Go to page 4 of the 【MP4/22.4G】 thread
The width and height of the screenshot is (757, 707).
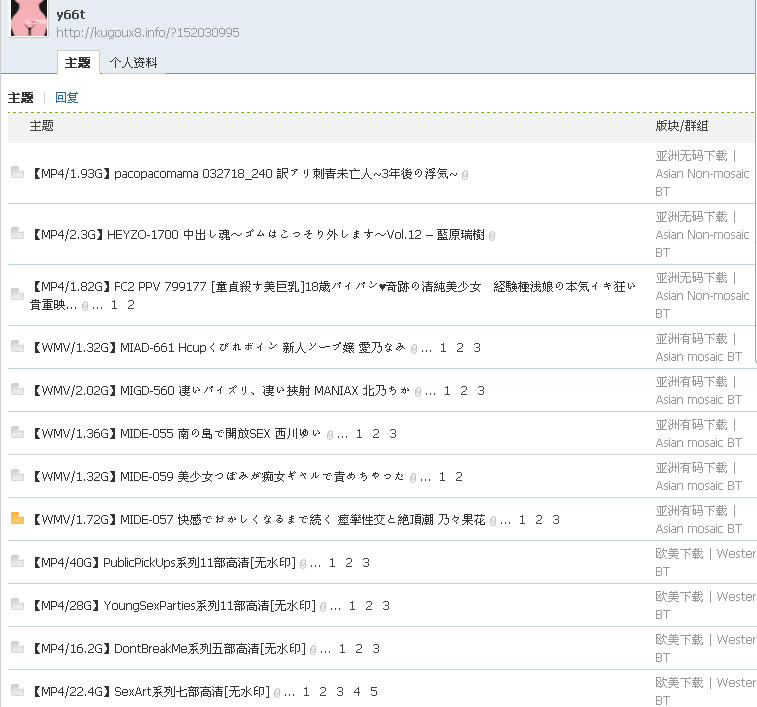tap(357, 691)
